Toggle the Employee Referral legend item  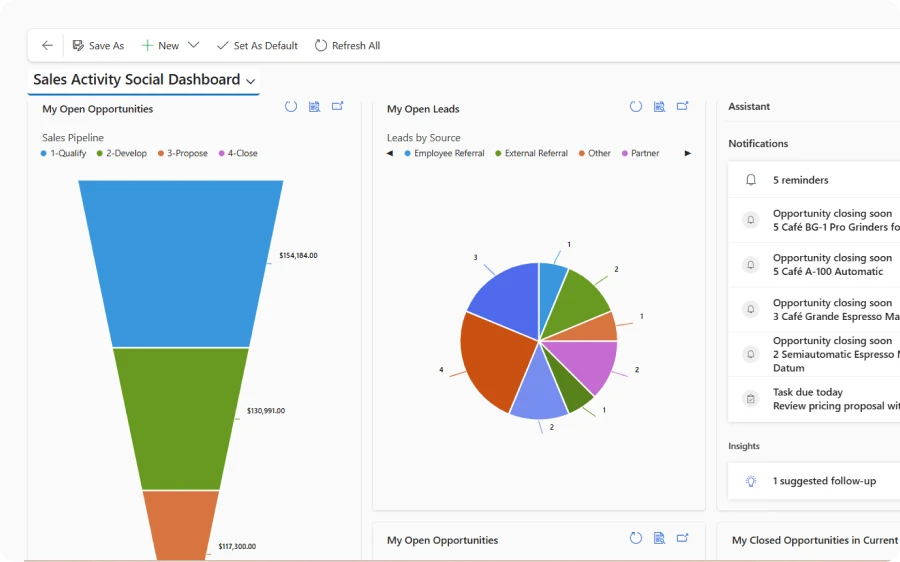click(444, 153)
